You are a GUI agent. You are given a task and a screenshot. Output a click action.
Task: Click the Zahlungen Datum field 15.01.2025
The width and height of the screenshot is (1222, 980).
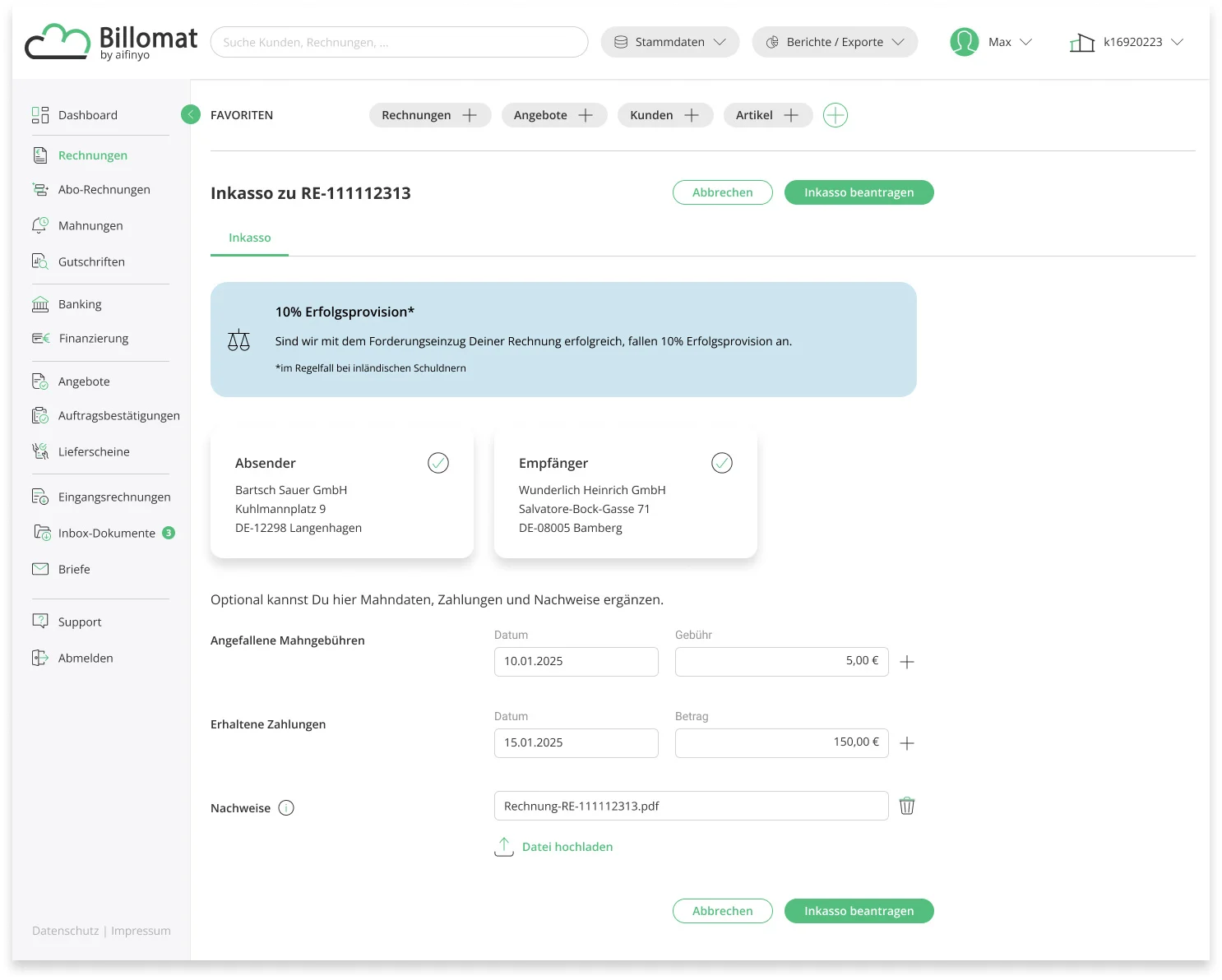[x=576, y=743]
